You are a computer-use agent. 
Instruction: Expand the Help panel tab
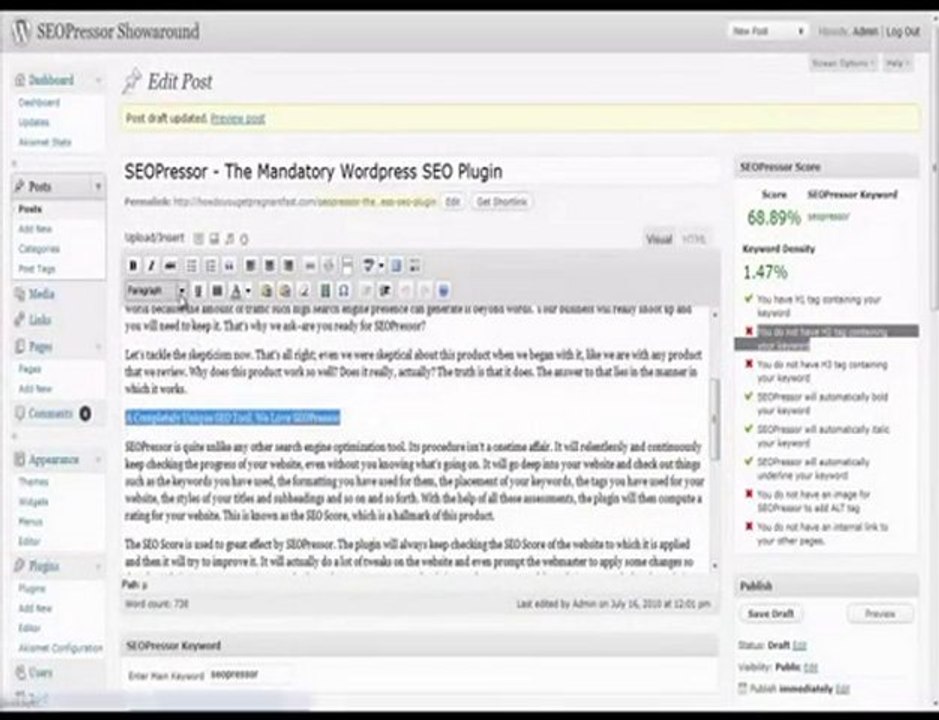(x=897, y=63)
